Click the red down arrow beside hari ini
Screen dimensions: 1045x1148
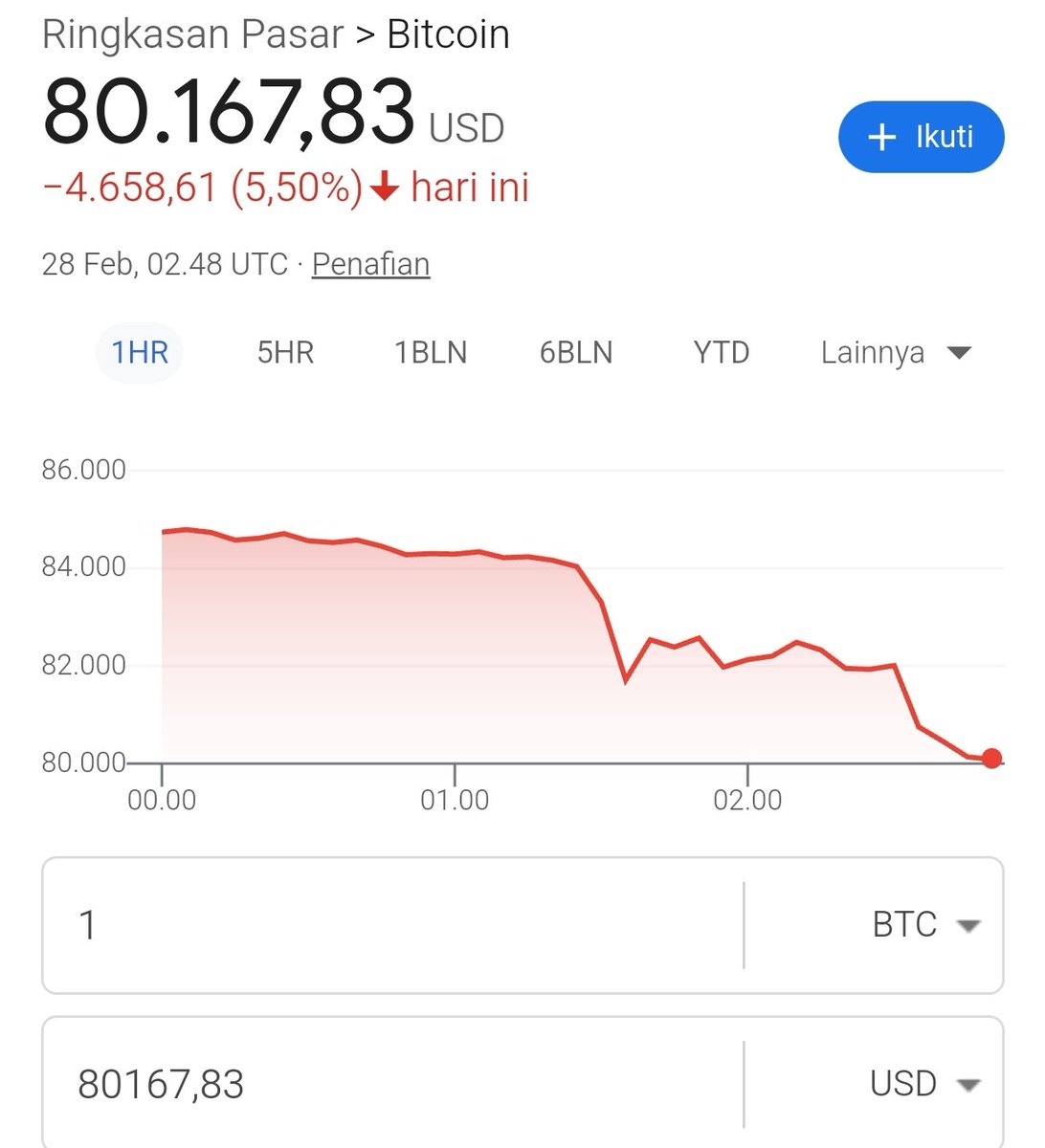384,188
